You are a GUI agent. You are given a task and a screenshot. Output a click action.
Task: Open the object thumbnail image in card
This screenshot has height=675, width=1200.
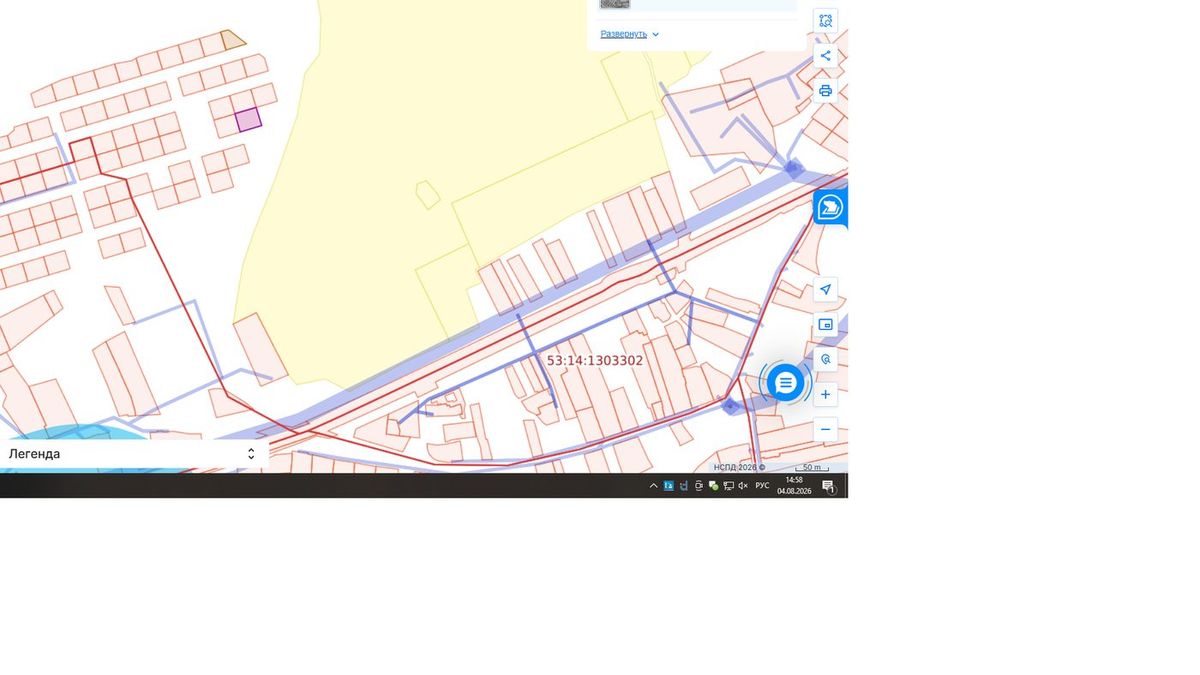615,4
